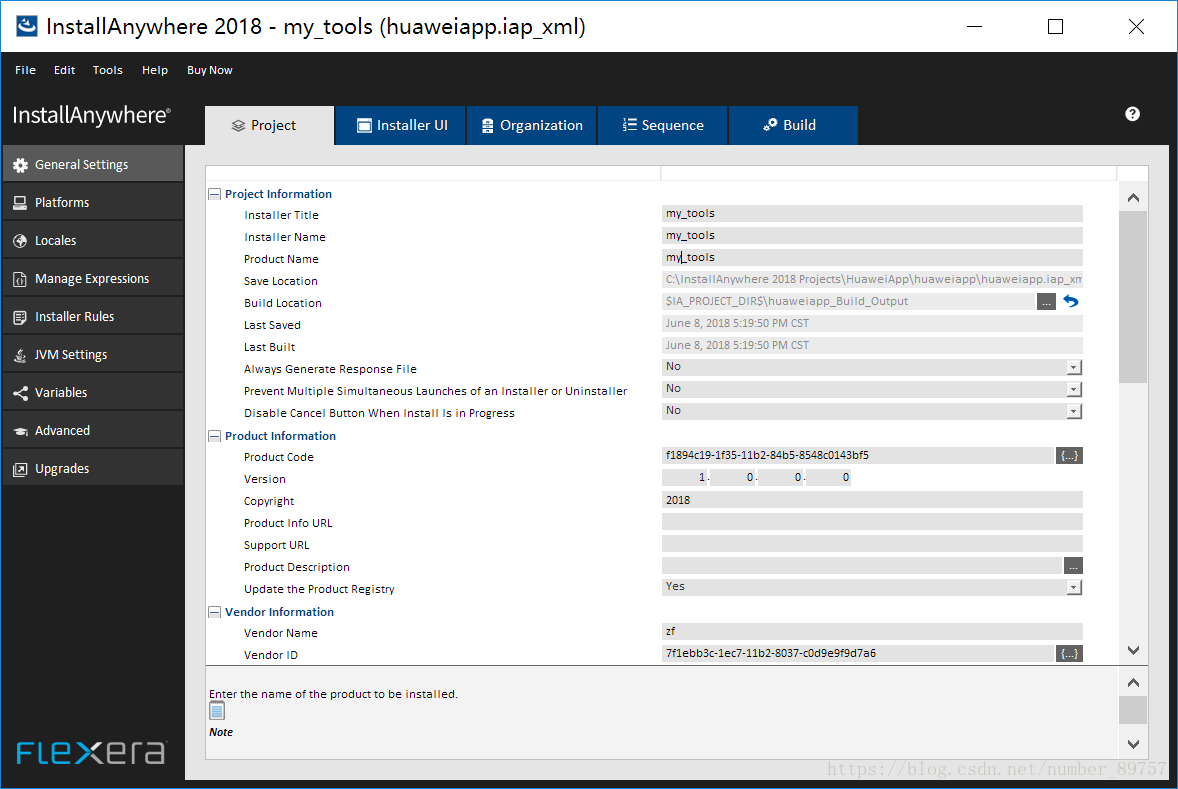
Task: Click the Product Name field
Action: (x=872, y=257)
